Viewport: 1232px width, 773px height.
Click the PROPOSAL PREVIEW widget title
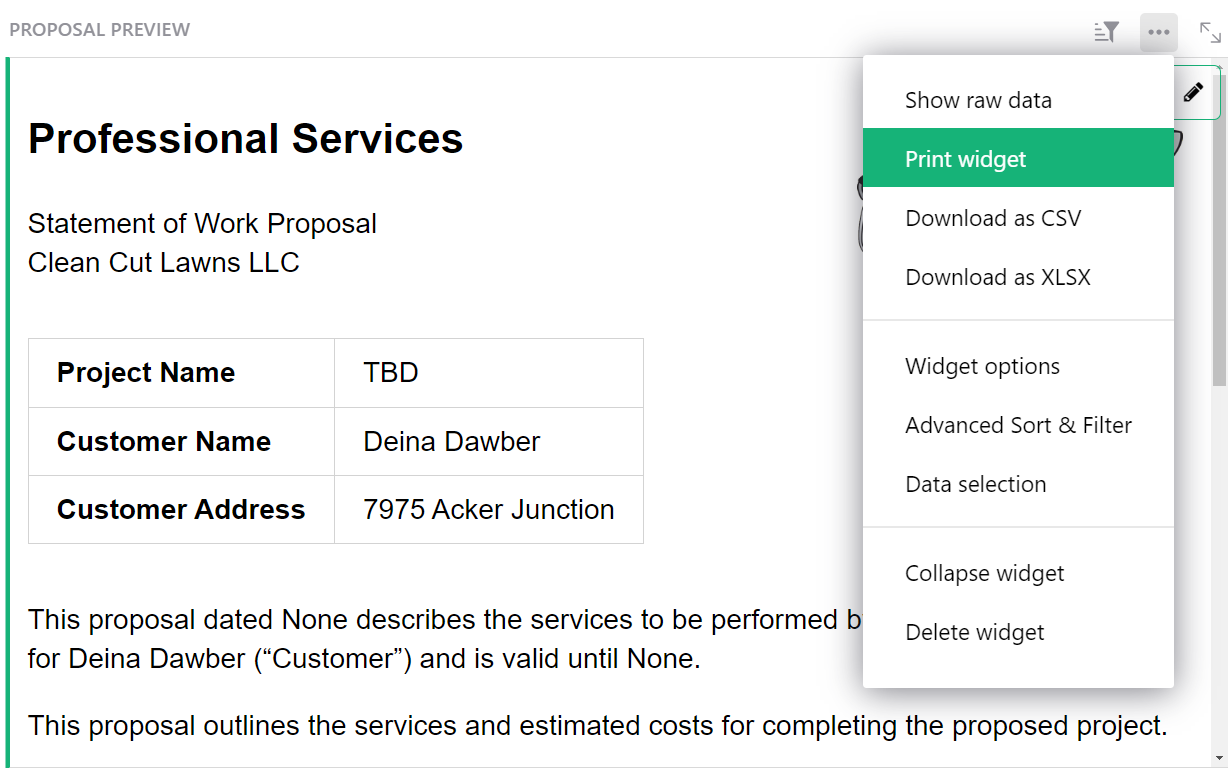click(x=100, y=30)
